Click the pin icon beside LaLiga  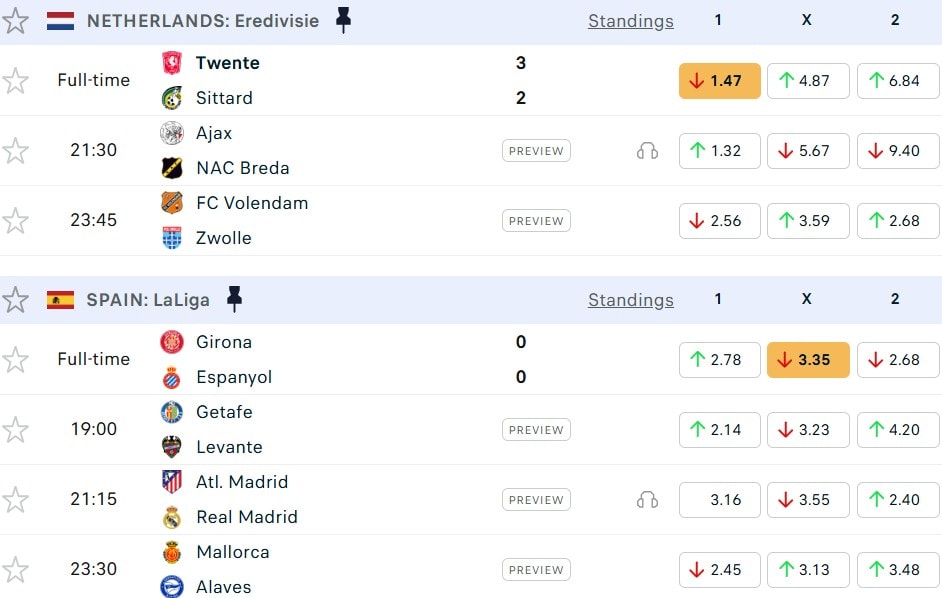tap(234, 299)
